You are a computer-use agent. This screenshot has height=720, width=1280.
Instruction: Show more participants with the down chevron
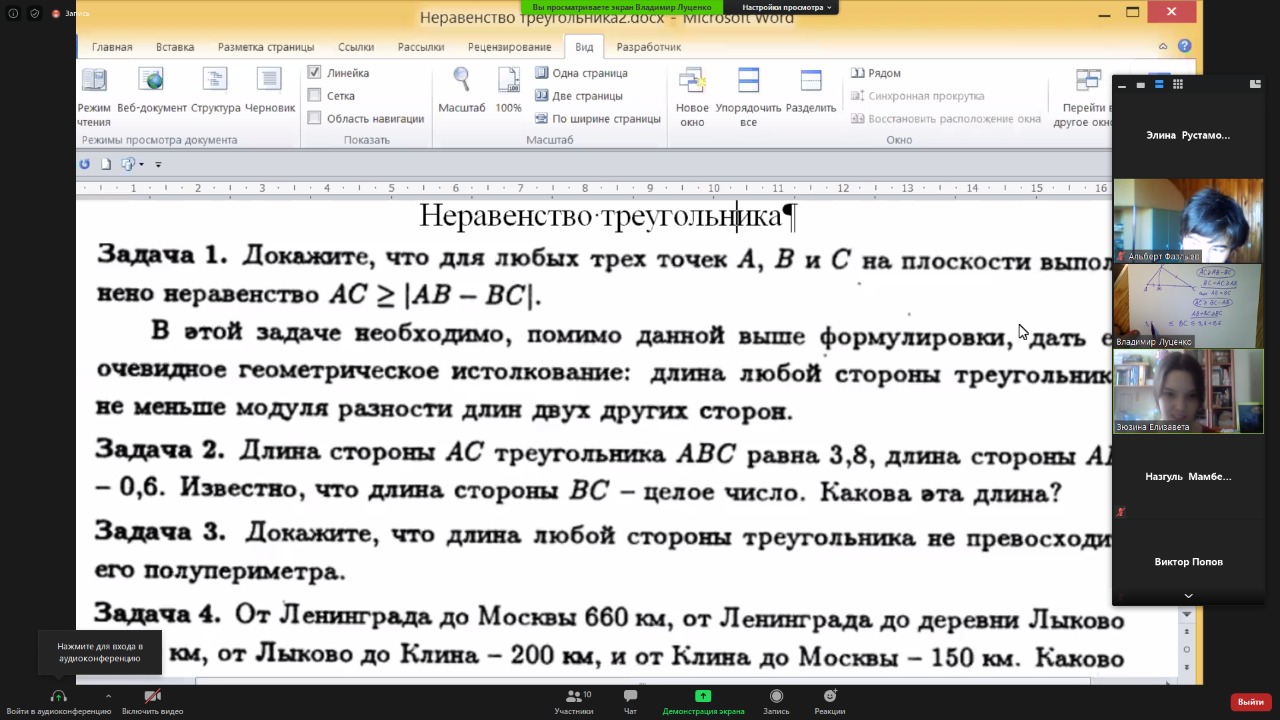(1188, 596)
